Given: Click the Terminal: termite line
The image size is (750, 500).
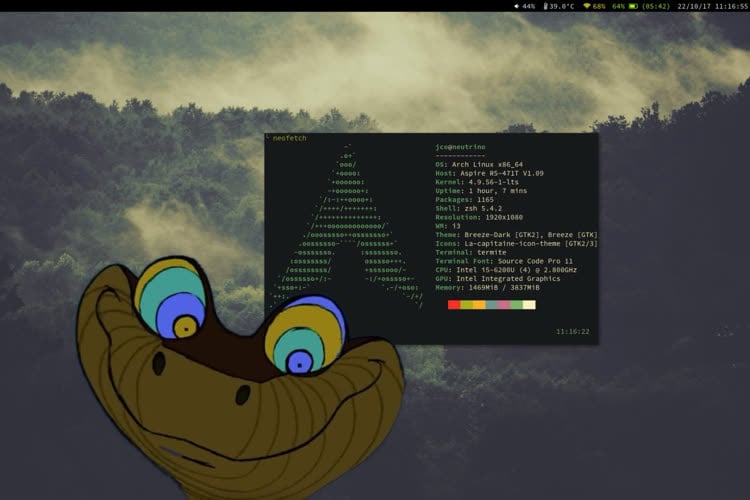Looking at the screenshot, I should tap(471, 252).
